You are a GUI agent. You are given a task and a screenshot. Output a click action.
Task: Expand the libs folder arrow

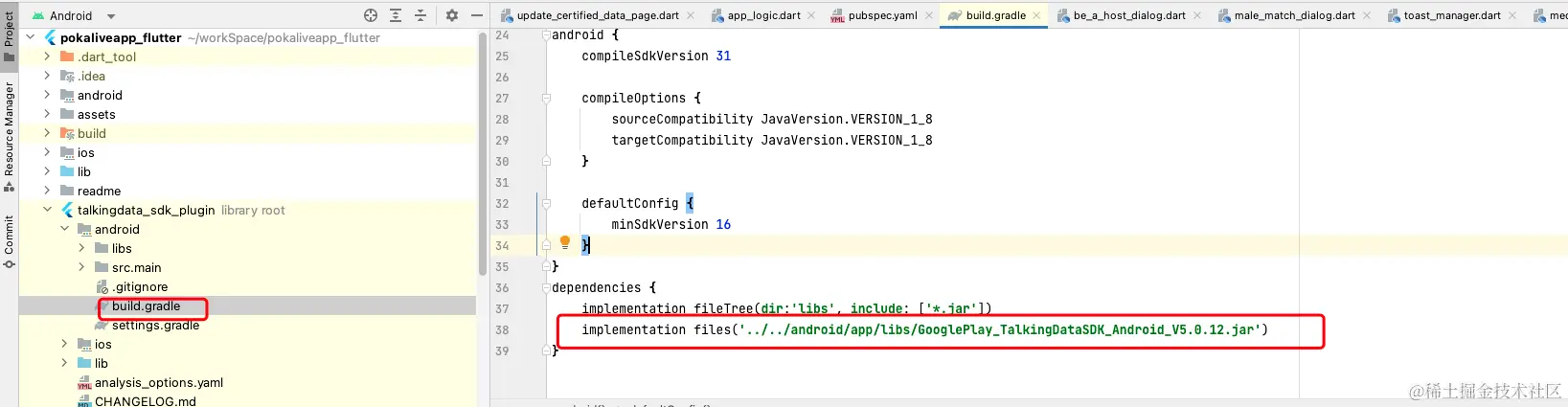click(x=81, y=248)
